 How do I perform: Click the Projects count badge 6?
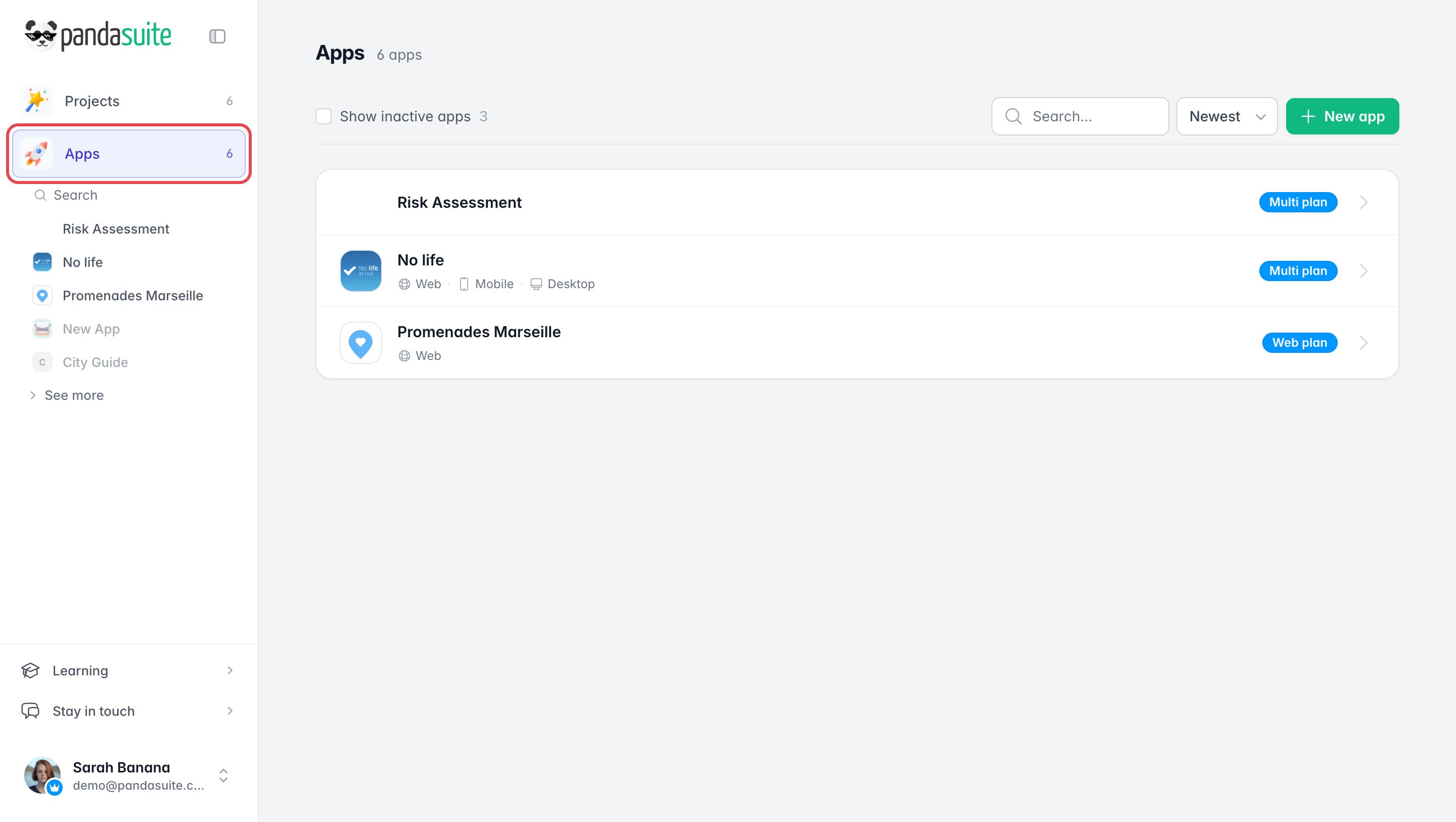point(230,101)
